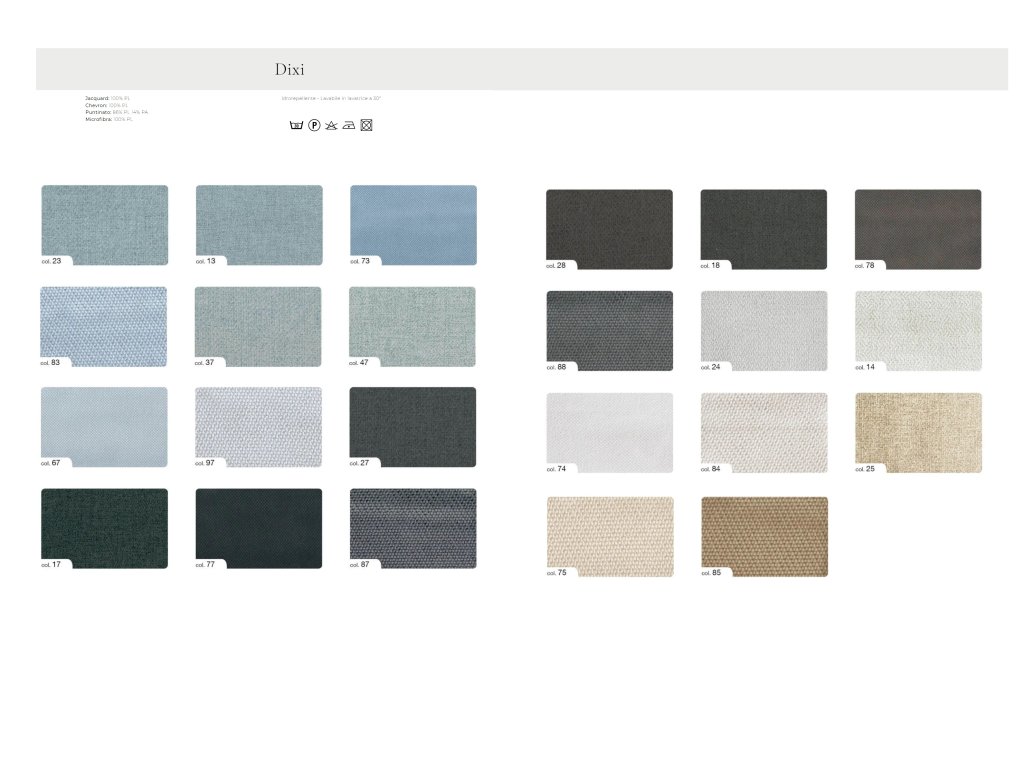Image resolution: width=1024 pixels, height=768 pixels.
Task: Select the col. 77 dark teal swatch
Action: (259, 528)
